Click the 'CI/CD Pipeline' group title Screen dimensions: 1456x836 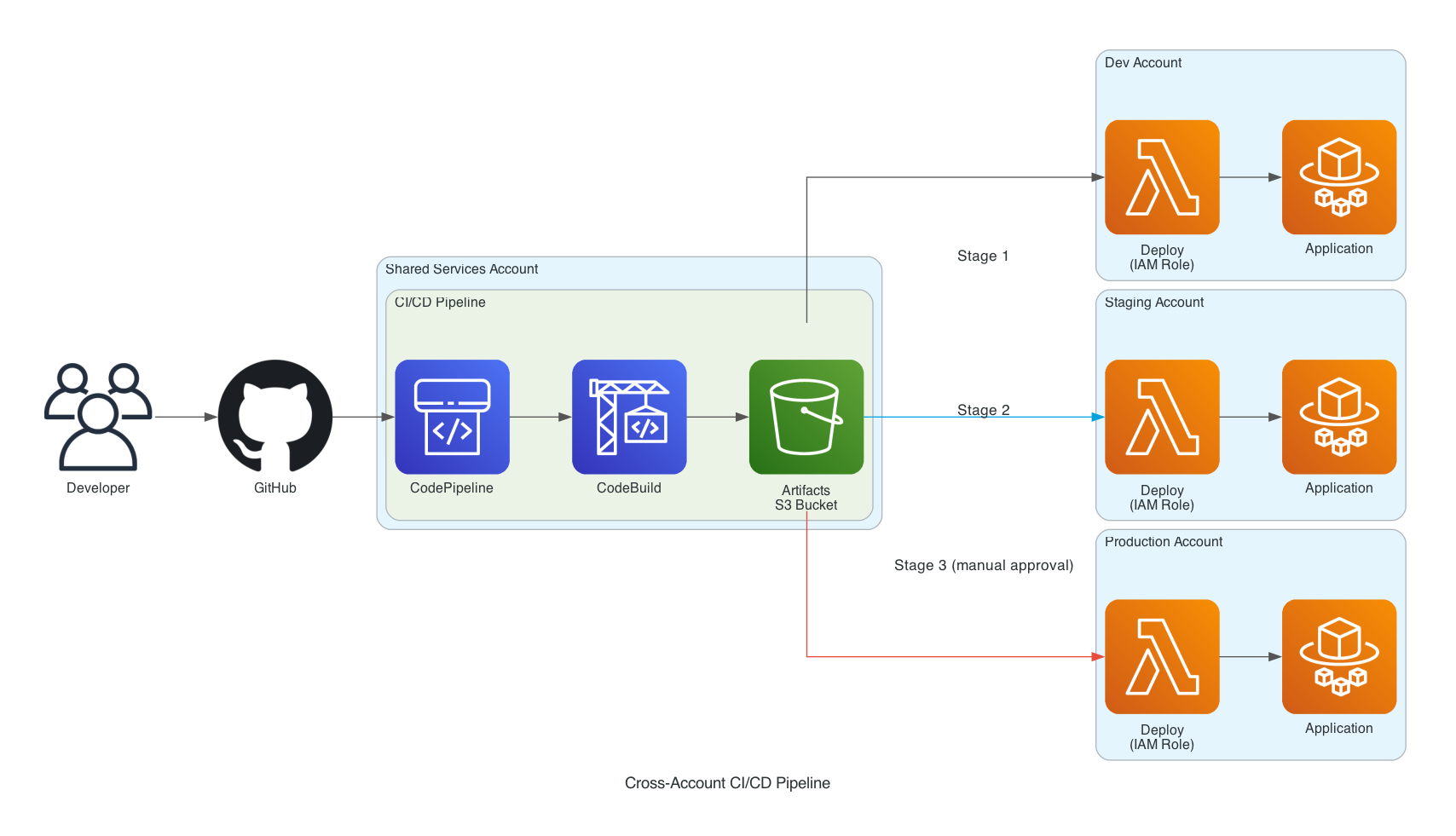[x=440, y=303]
